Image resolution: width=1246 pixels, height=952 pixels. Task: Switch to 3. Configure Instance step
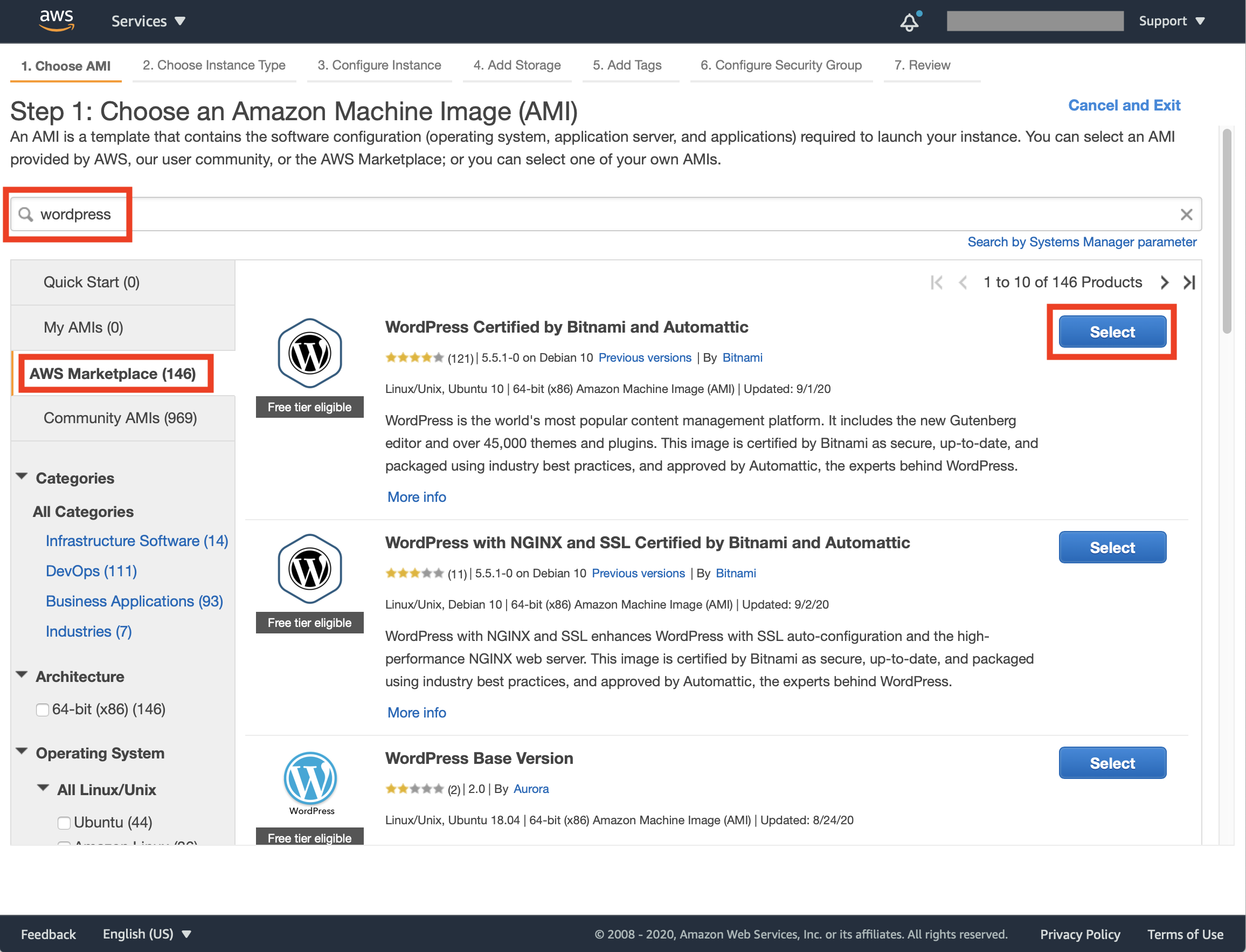click(379, 65)
